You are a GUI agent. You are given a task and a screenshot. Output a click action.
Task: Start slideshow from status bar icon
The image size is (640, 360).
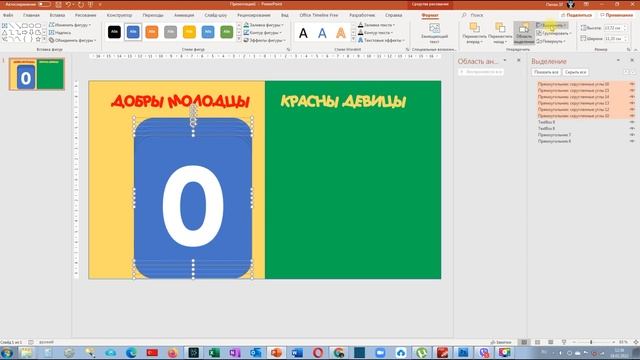coord(564,342)
